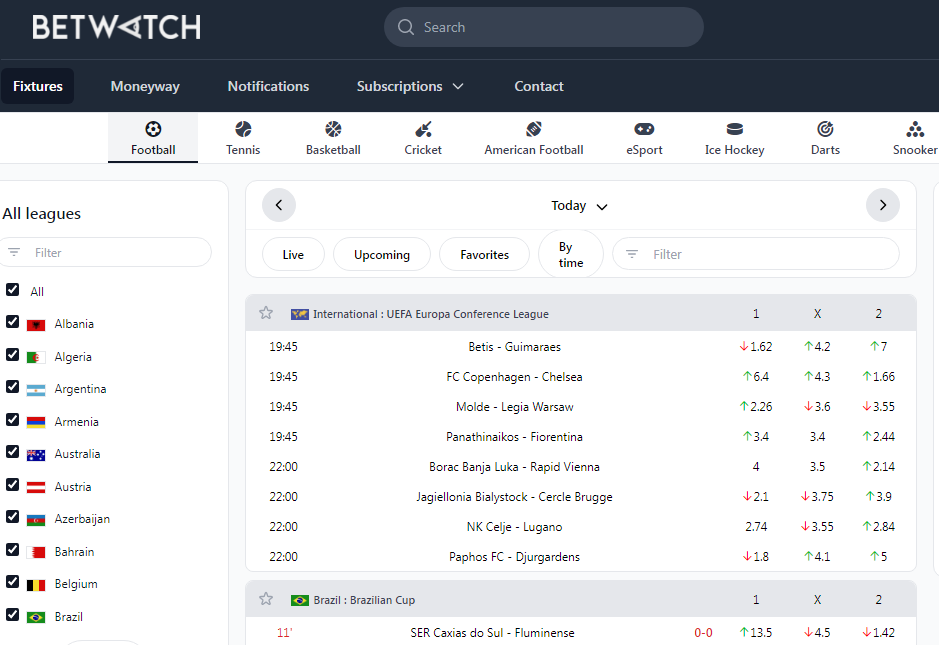
Task: Expand the Subscriptions dropdown menu
Action: [x=410, y=86]
